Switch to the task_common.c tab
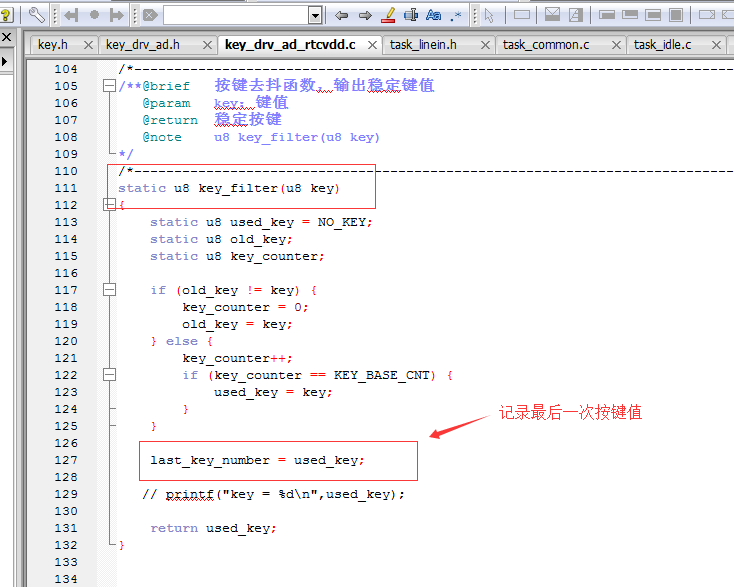734x587 pixels. point(546,45)
